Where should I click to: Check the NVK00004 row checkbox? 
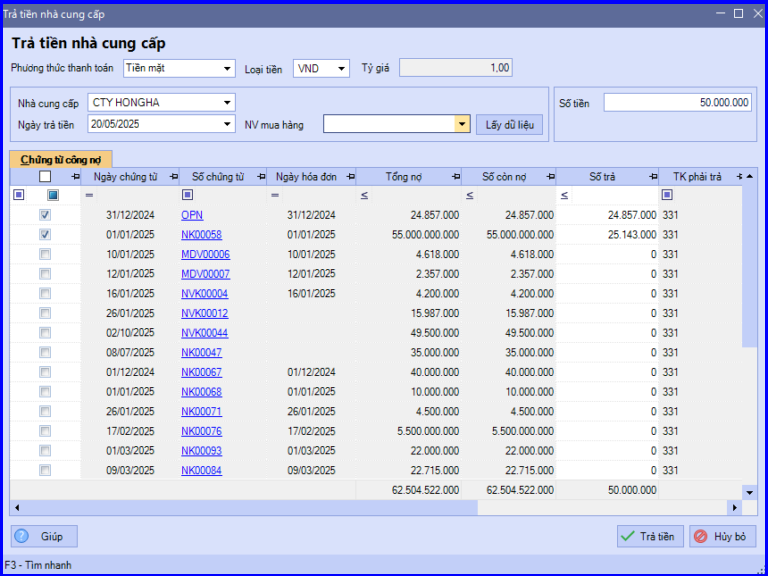45,293
